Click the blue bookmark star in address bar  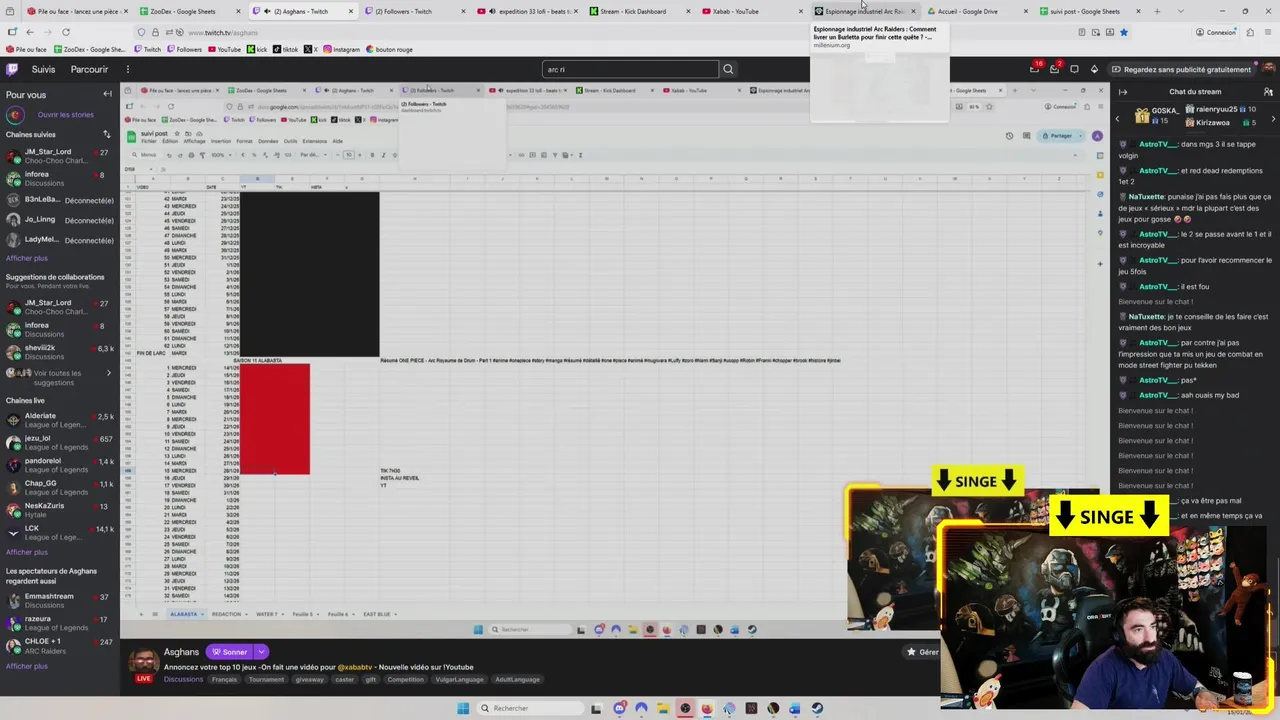(1124, 32)
